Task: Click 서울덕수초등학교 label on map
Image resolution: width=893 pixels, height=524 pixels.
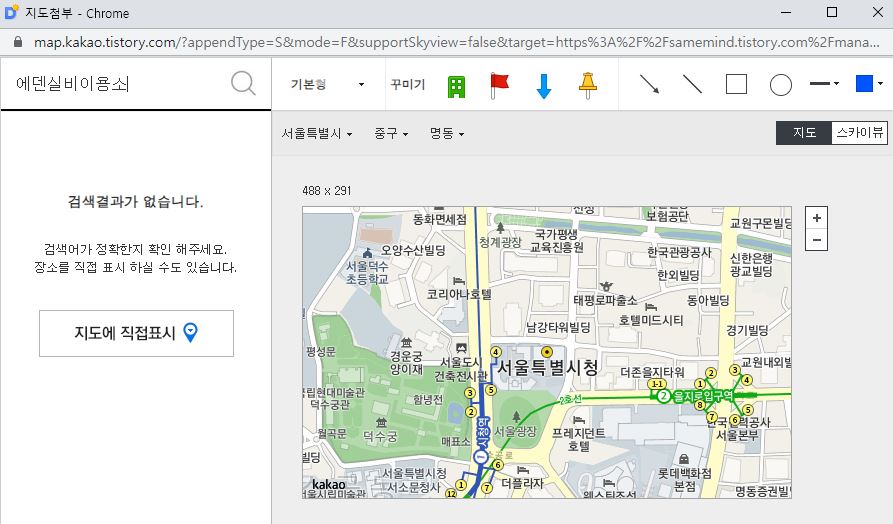Action: [x=367, y=272]
